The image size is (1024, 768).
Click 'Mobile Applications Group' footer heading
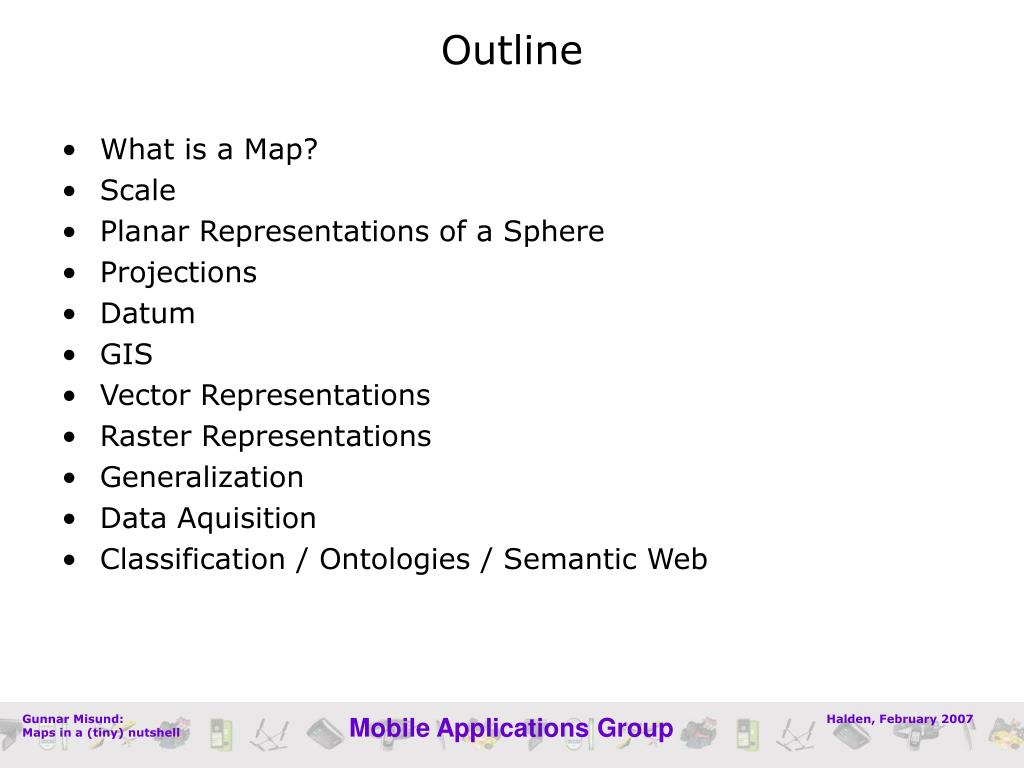[x=511, y=728]
